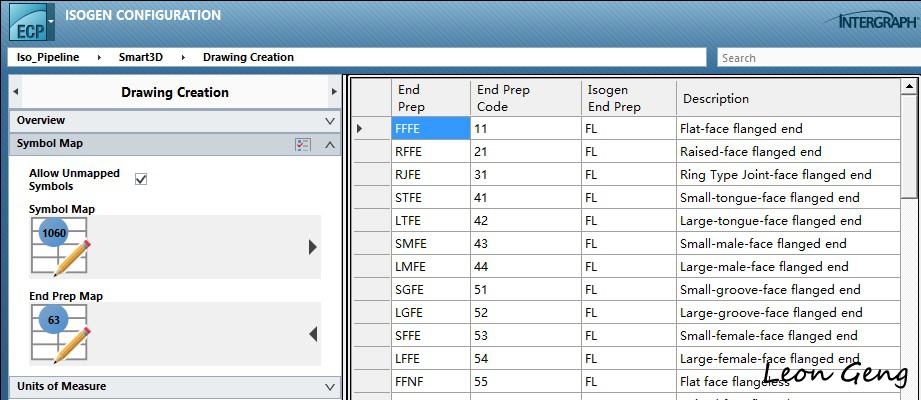921x400 pixels.
Task: Go to next panel using right arrow
Action: 334,92
